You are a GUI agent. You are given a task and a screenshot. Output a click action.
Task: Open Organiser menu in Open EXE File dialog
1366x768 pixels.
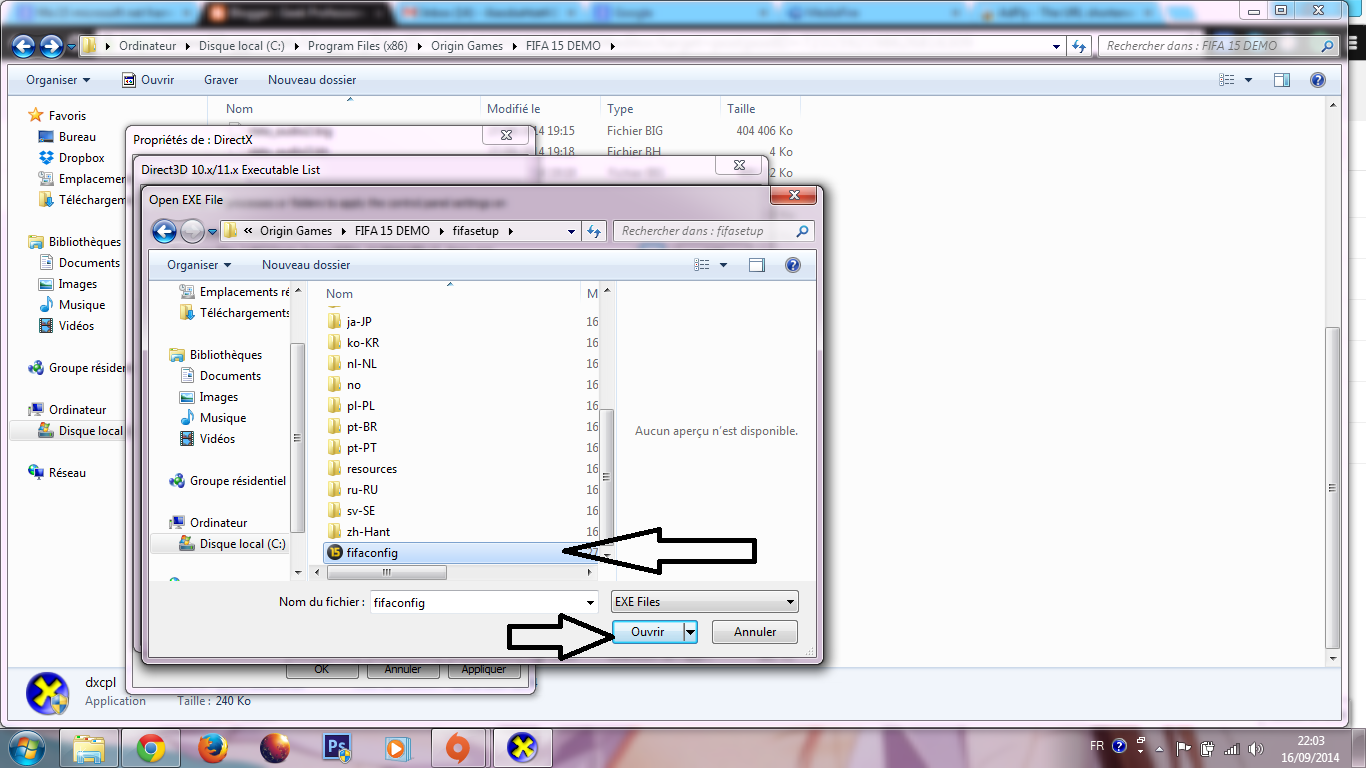[199, 265]
